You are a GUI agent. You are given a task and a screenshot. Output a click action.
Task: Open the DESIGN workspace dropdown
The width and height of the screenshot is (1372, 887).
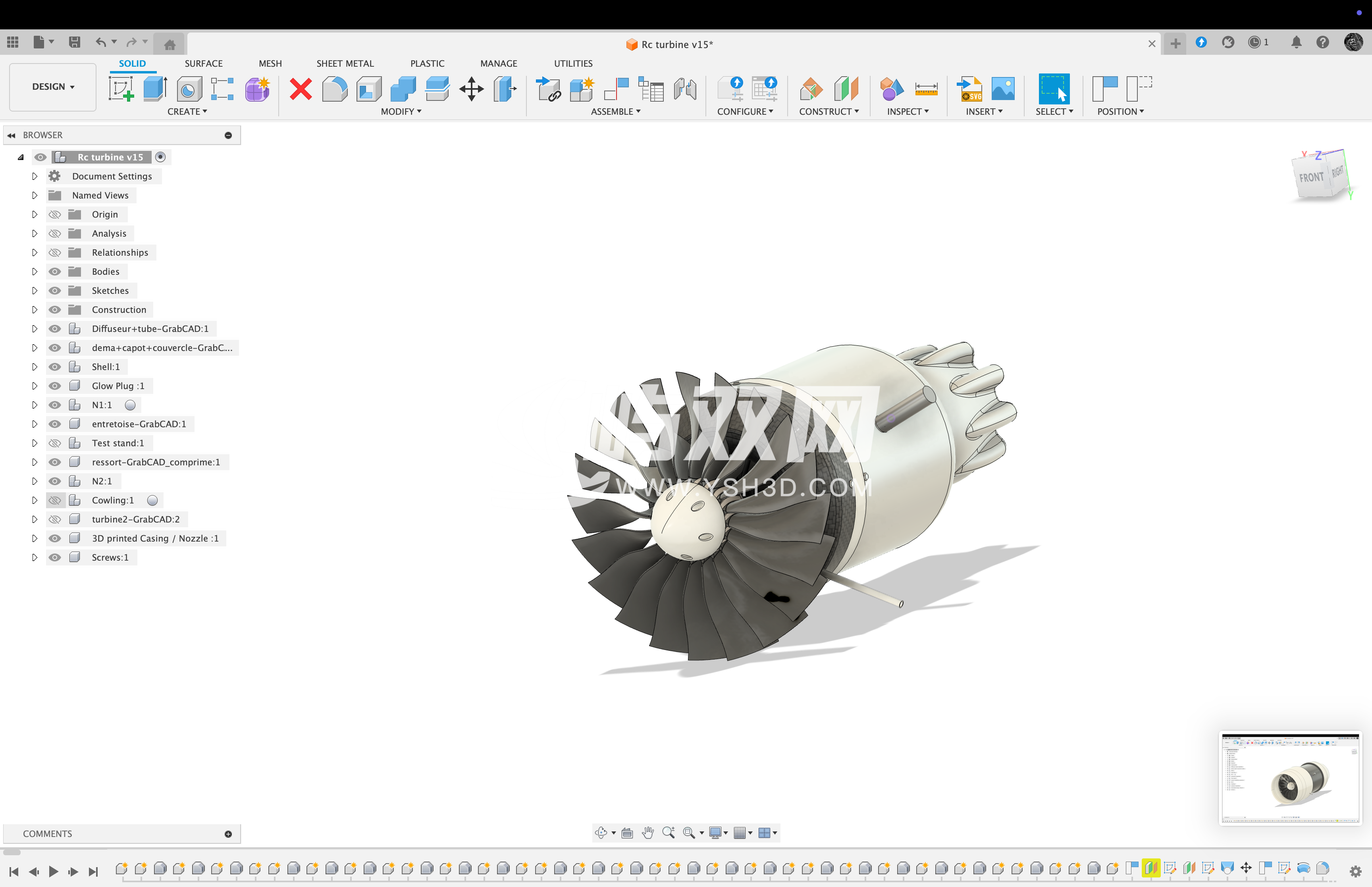53,87
